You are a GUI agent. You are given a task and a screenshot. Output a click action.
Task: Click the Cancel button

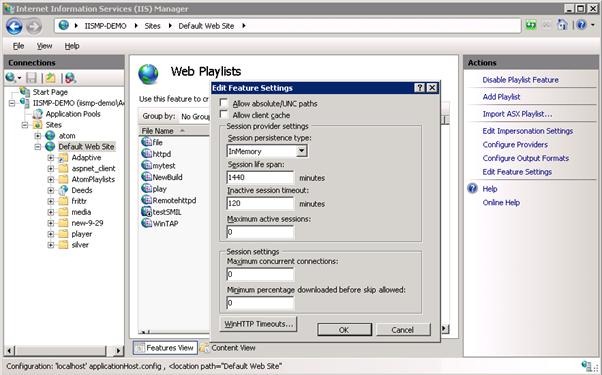point(403,330)
